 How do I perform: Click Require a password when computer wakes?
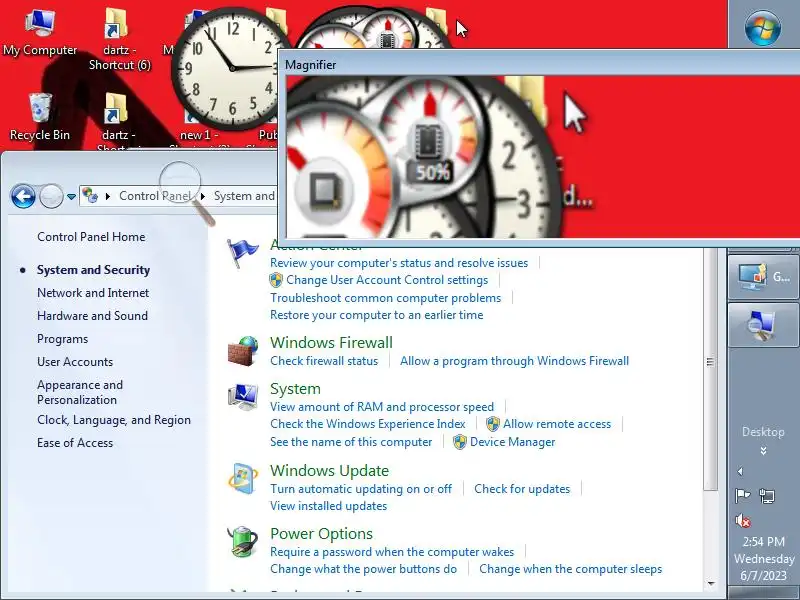pyautogui.click(x=392, y=553)
